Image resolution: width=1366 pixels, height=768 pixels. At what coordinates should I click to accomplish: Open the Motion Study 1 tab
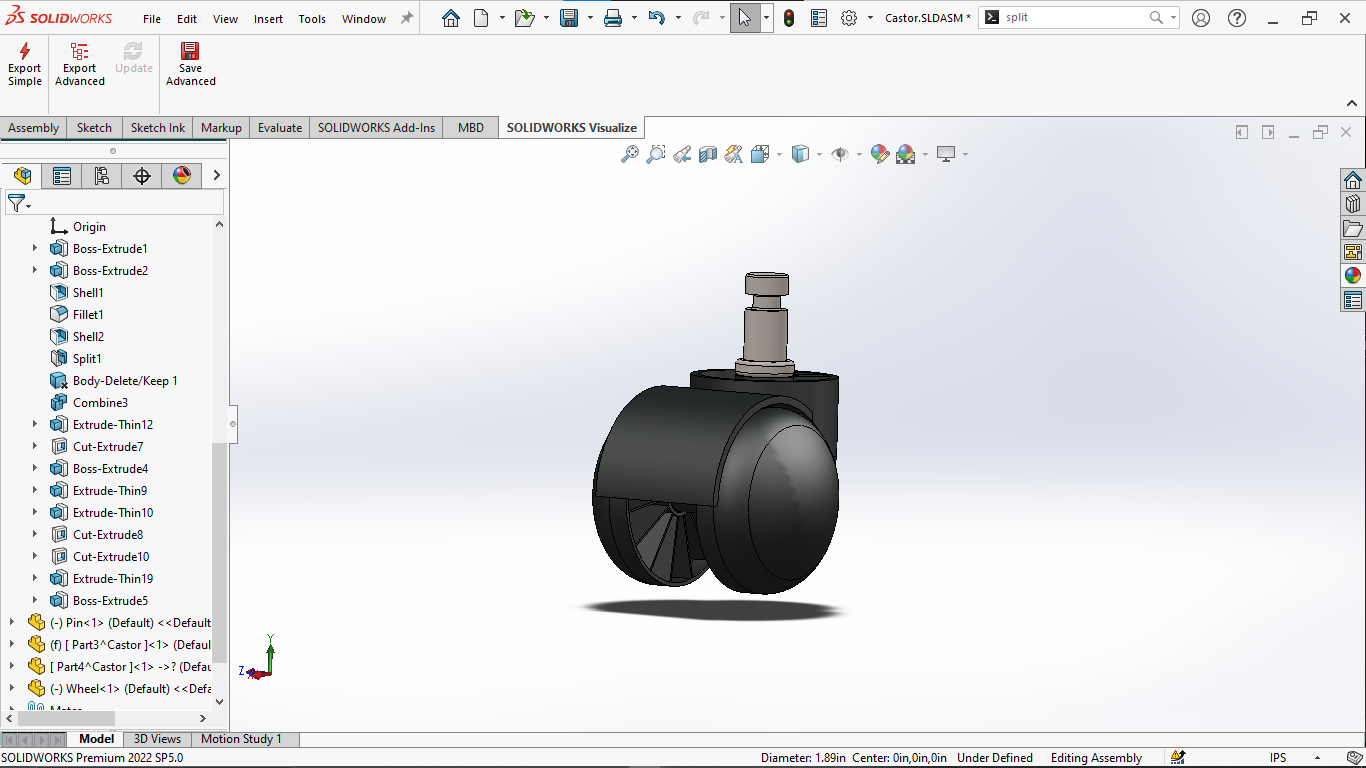[x=242, y=739]
